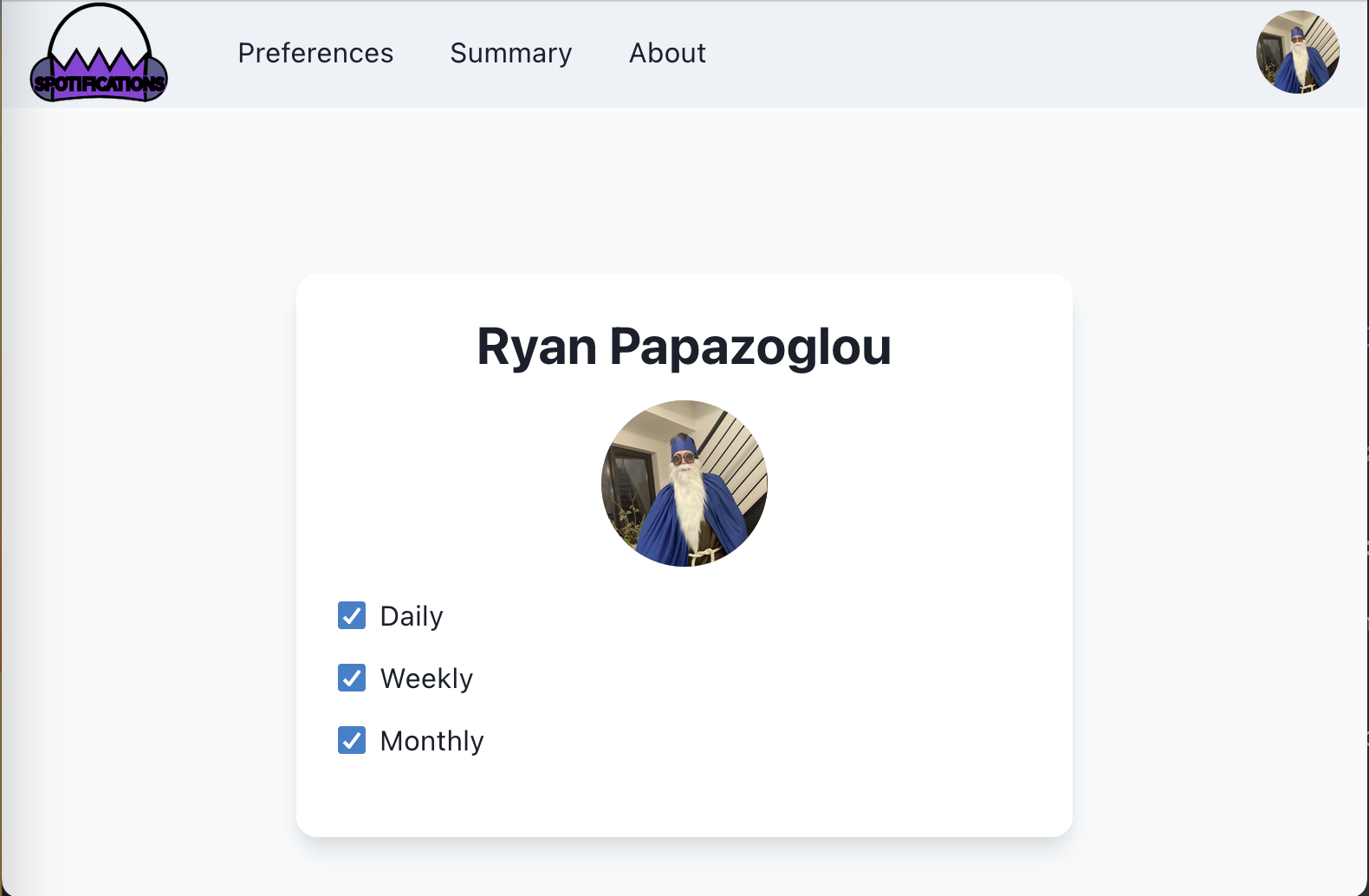Click the Daily label text
The image size is (1369, 896).
[412, 616]
